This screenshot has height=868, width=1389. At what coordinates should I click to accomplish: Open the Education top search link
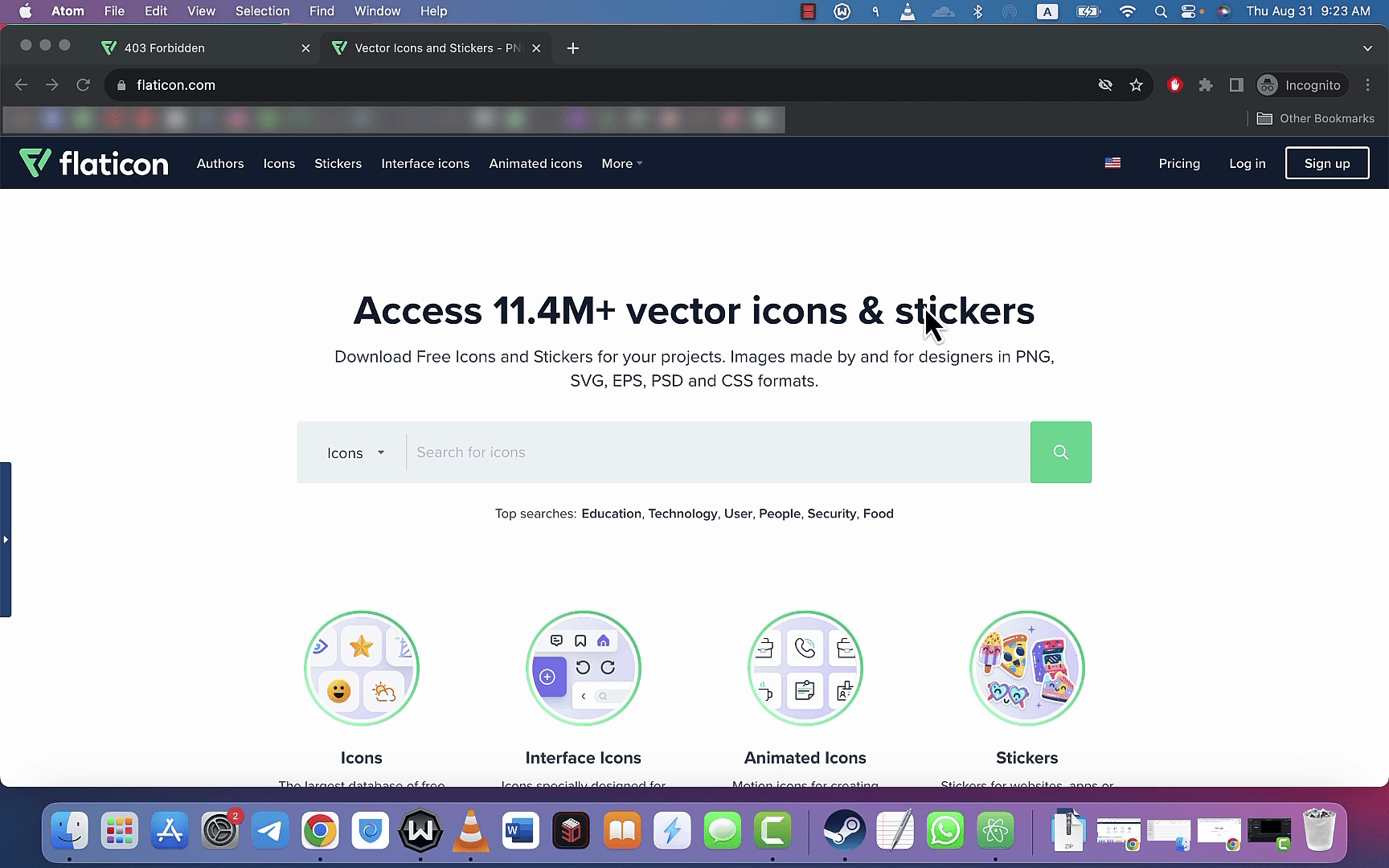[611, 514]
